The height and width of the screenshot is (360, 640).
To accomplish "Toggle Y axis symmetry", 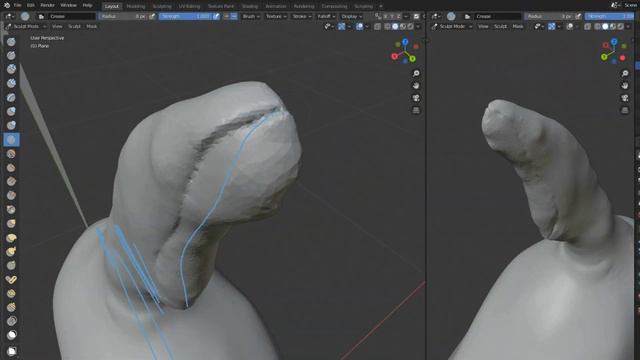I will [x=392, y=16].
